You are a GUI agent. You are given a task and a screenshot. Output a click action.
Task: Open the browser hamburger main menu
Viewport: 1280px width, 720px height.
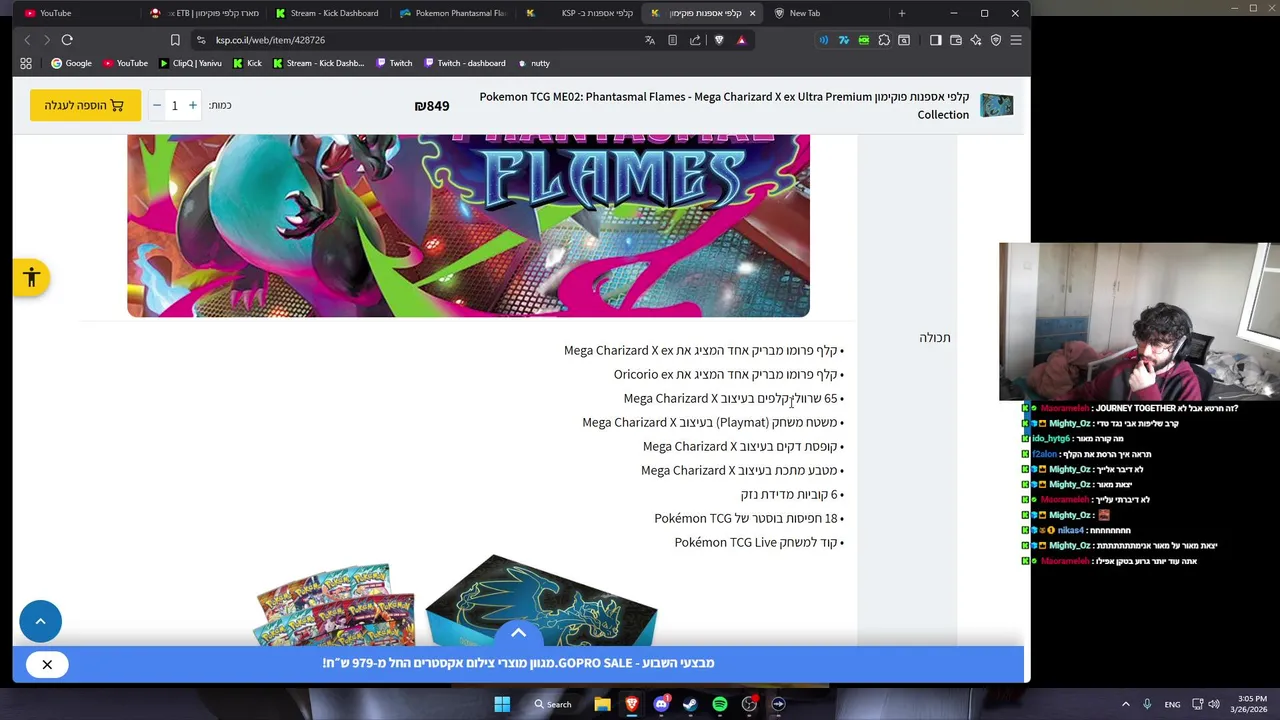(1015, 40)
